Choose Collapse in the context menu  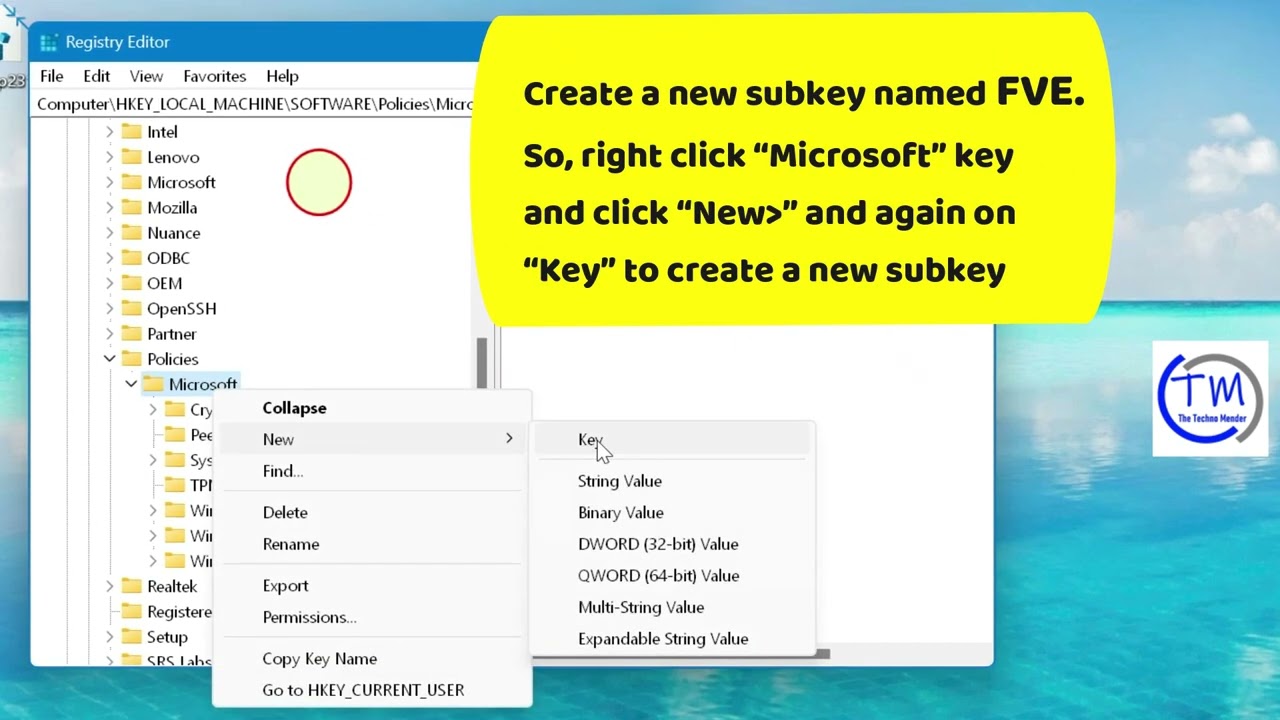[372, 408]
